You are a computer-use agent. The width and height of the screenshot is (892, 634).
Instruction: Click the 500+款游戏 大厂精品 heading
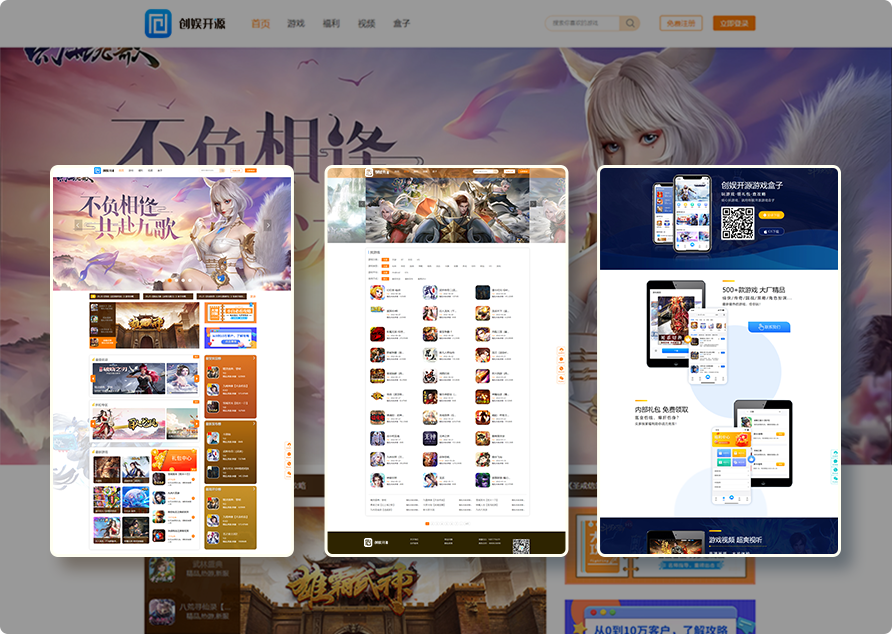754,289
